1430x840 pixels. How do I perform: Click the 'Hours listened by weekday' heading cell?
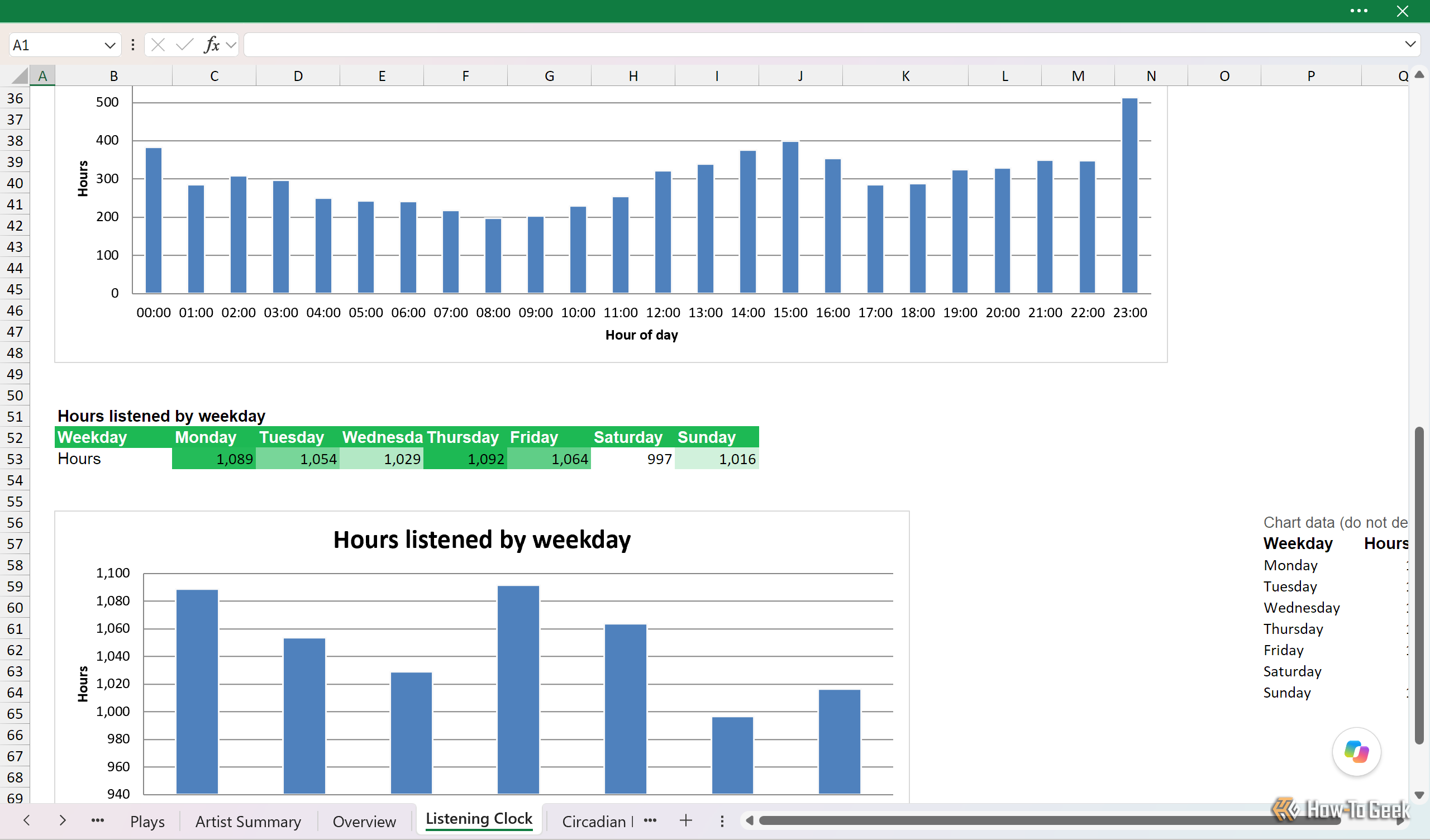161,416
